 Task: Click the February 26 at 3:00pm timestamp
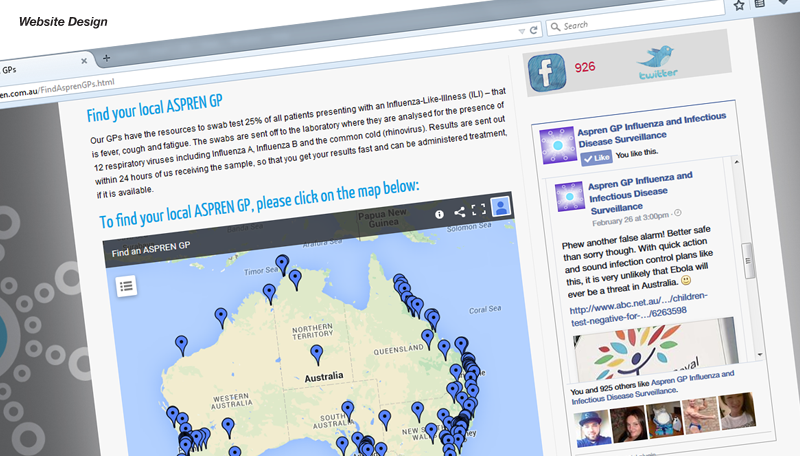[630, 219]
